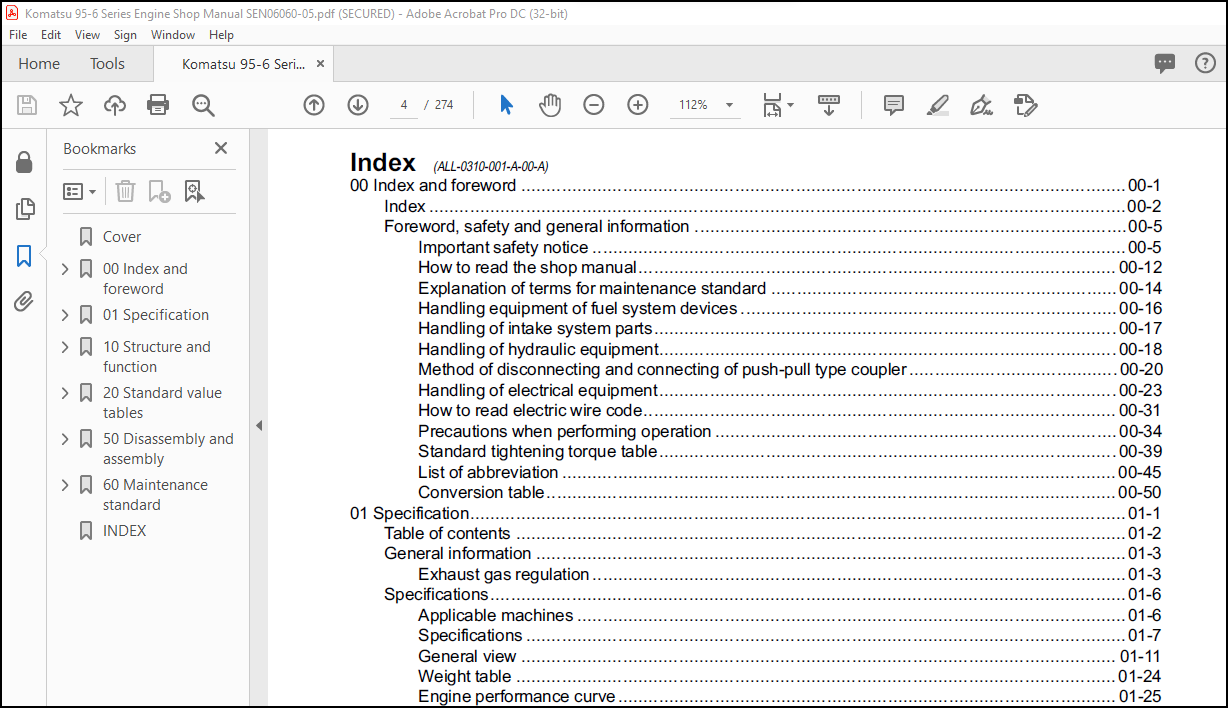The image size is (1228, 708).
Task: Follow 'Handling of hydraulic equipment' index link
Action: coord(539,349)
